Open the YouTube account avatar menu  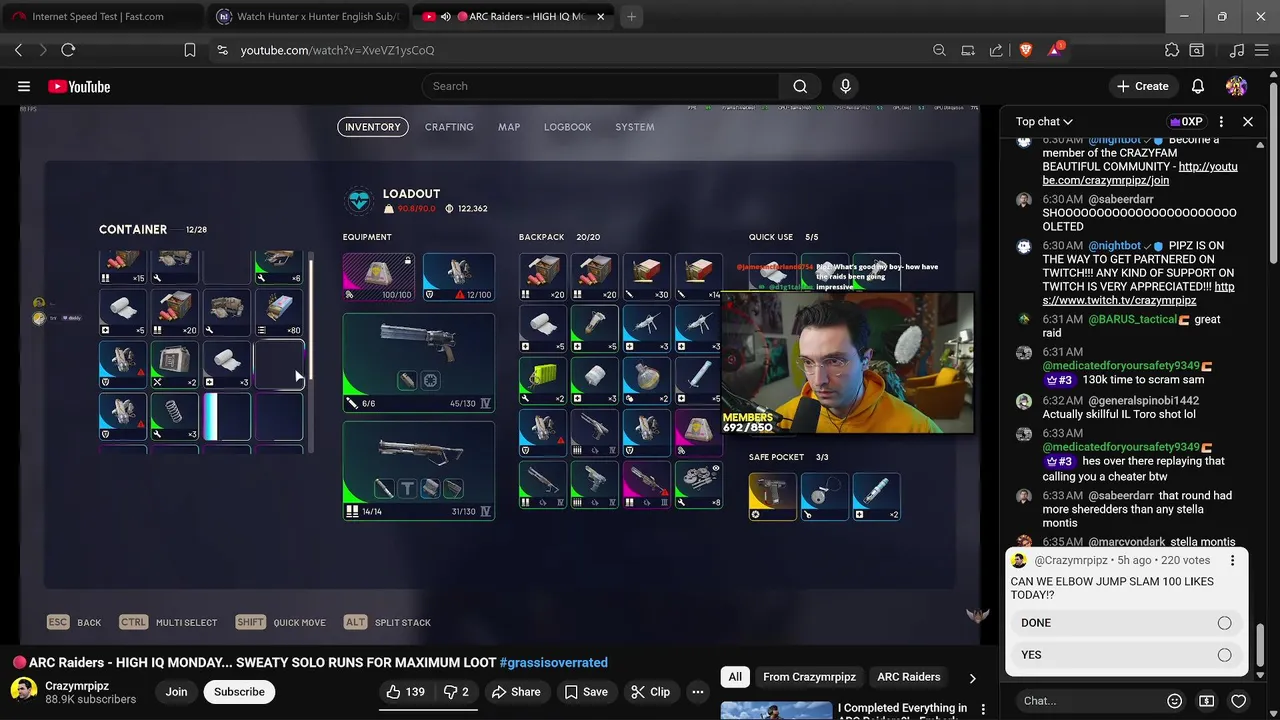1237,87
